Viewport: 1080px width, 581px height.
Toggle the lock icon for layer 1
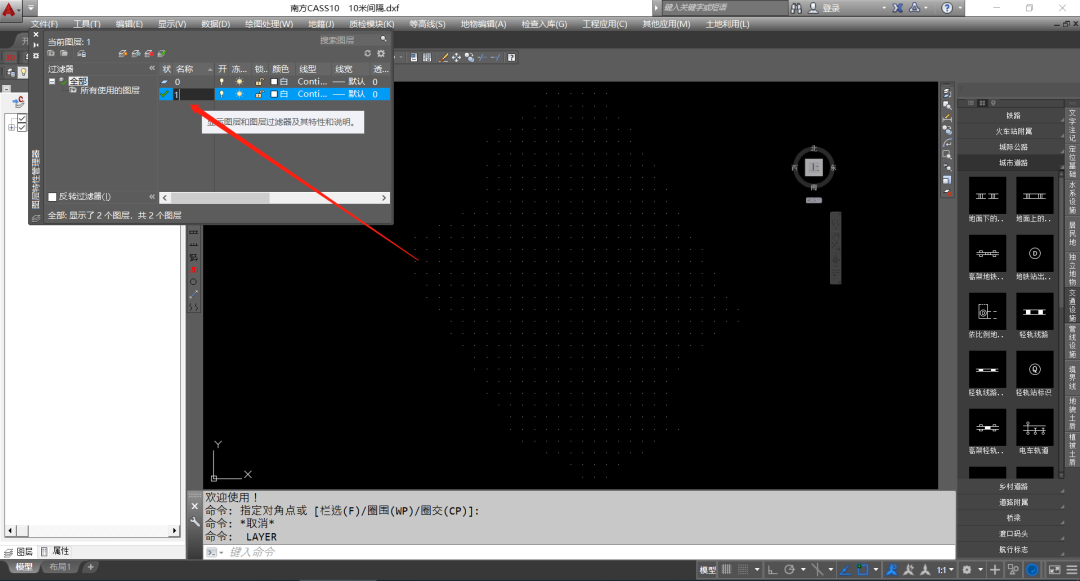[260, 94]
